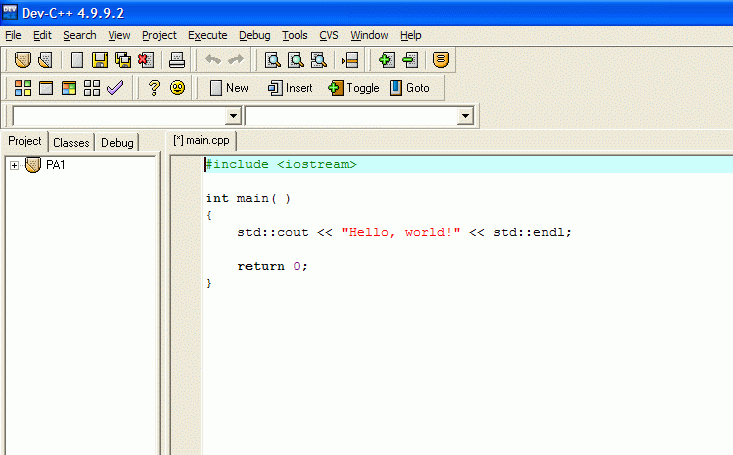Viewport: 733px width, 455px height.
Task: Click the Redo arrow icon
Action: coord(236,59)
